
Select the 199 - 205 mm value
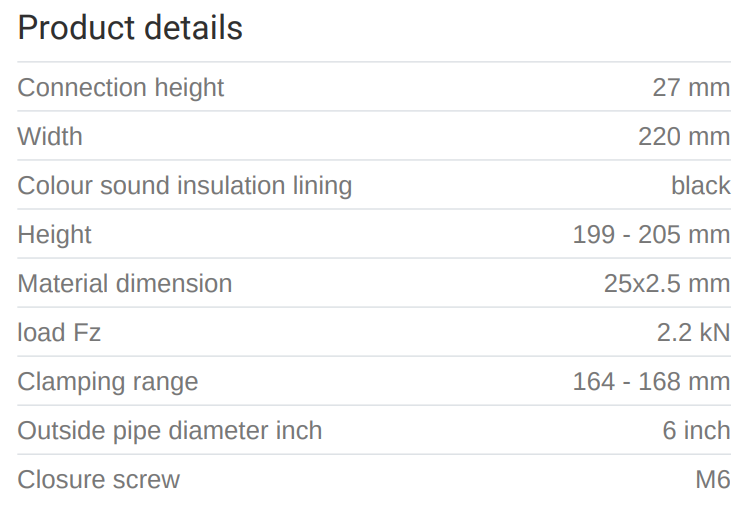(651, 235)
